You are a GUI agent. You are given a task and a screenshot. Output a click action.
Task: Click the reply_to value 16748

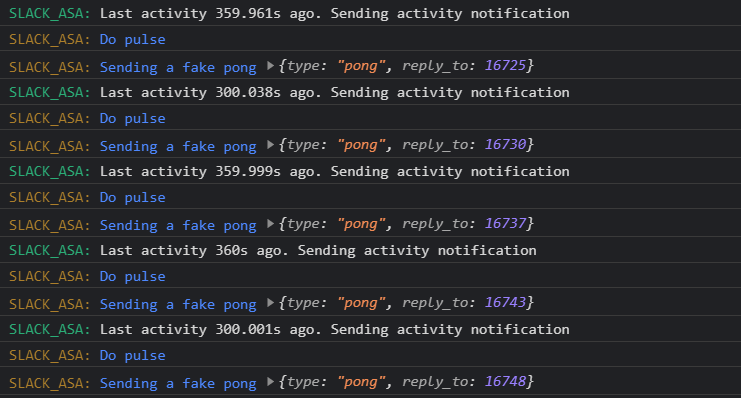pyautogui.click(x=505, y=381)
